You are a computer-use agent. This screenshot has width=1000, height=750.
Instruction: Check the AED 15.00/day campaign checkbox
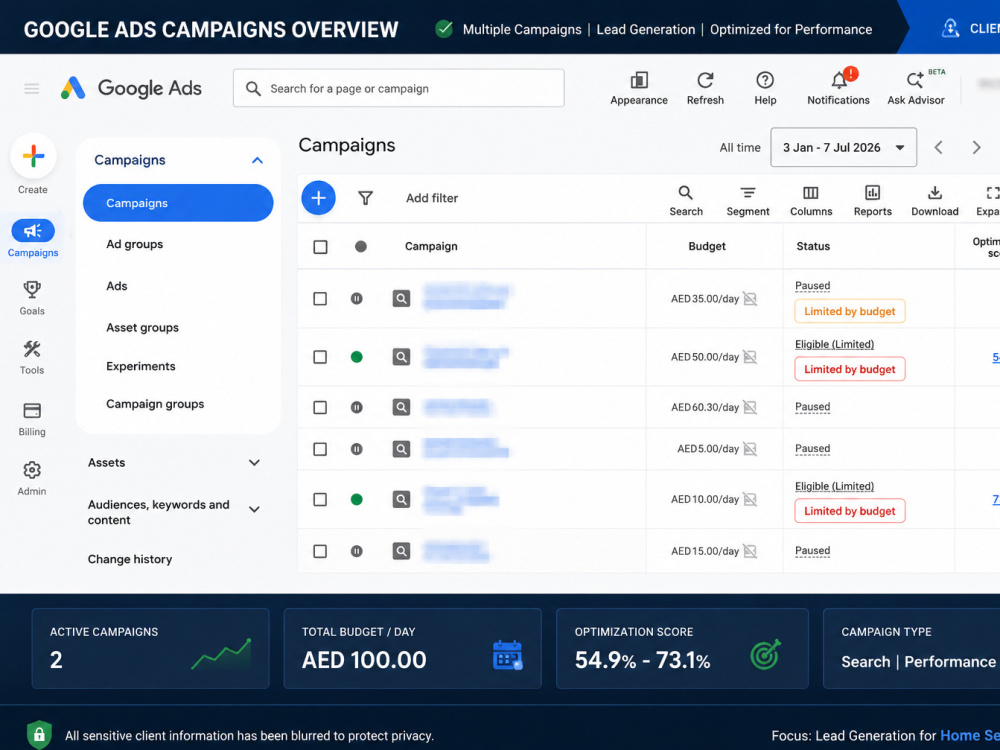pos(320,551)
